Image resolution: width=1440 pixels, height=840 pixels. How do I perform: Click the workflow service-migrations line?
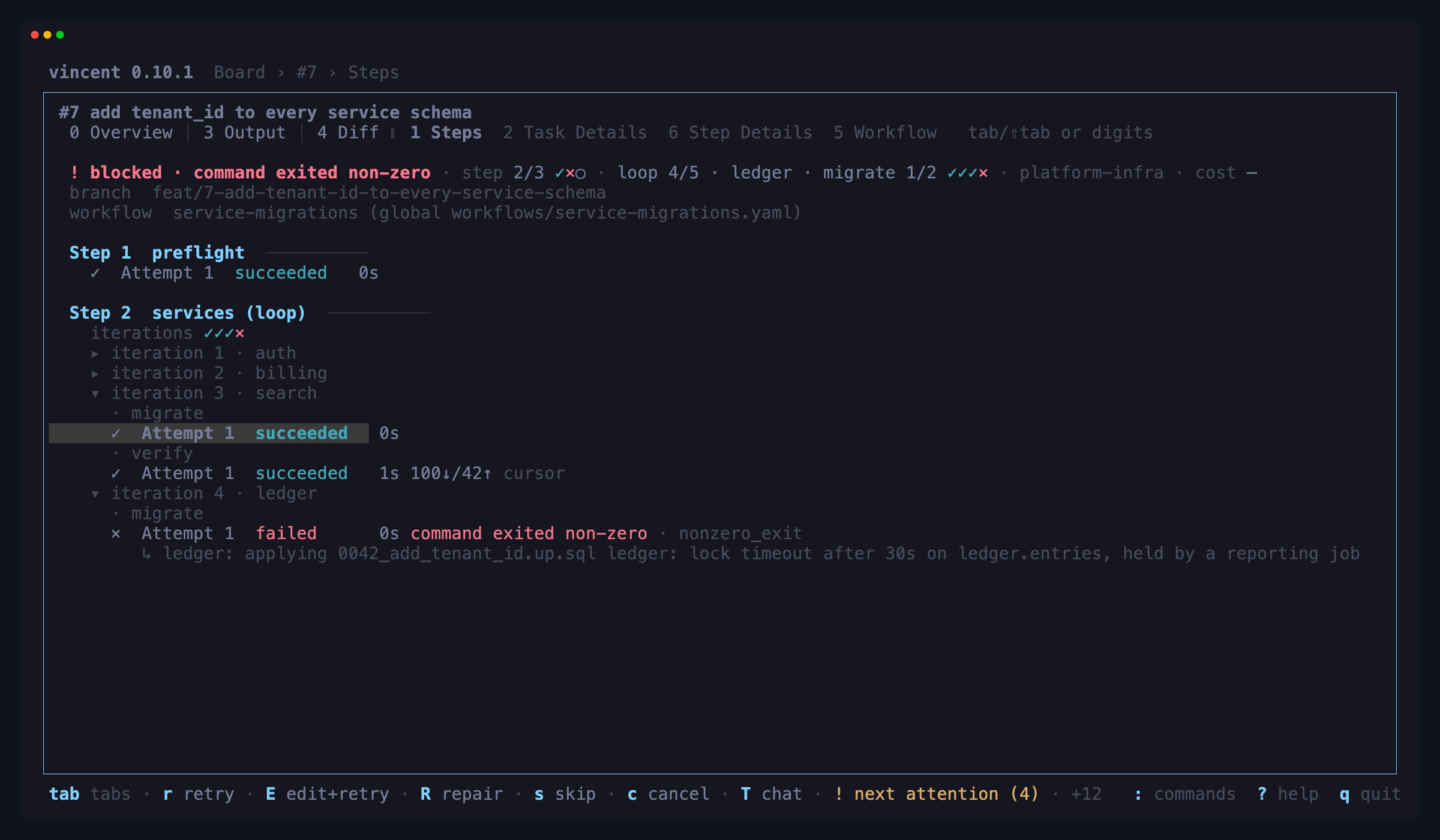(435, 213)
